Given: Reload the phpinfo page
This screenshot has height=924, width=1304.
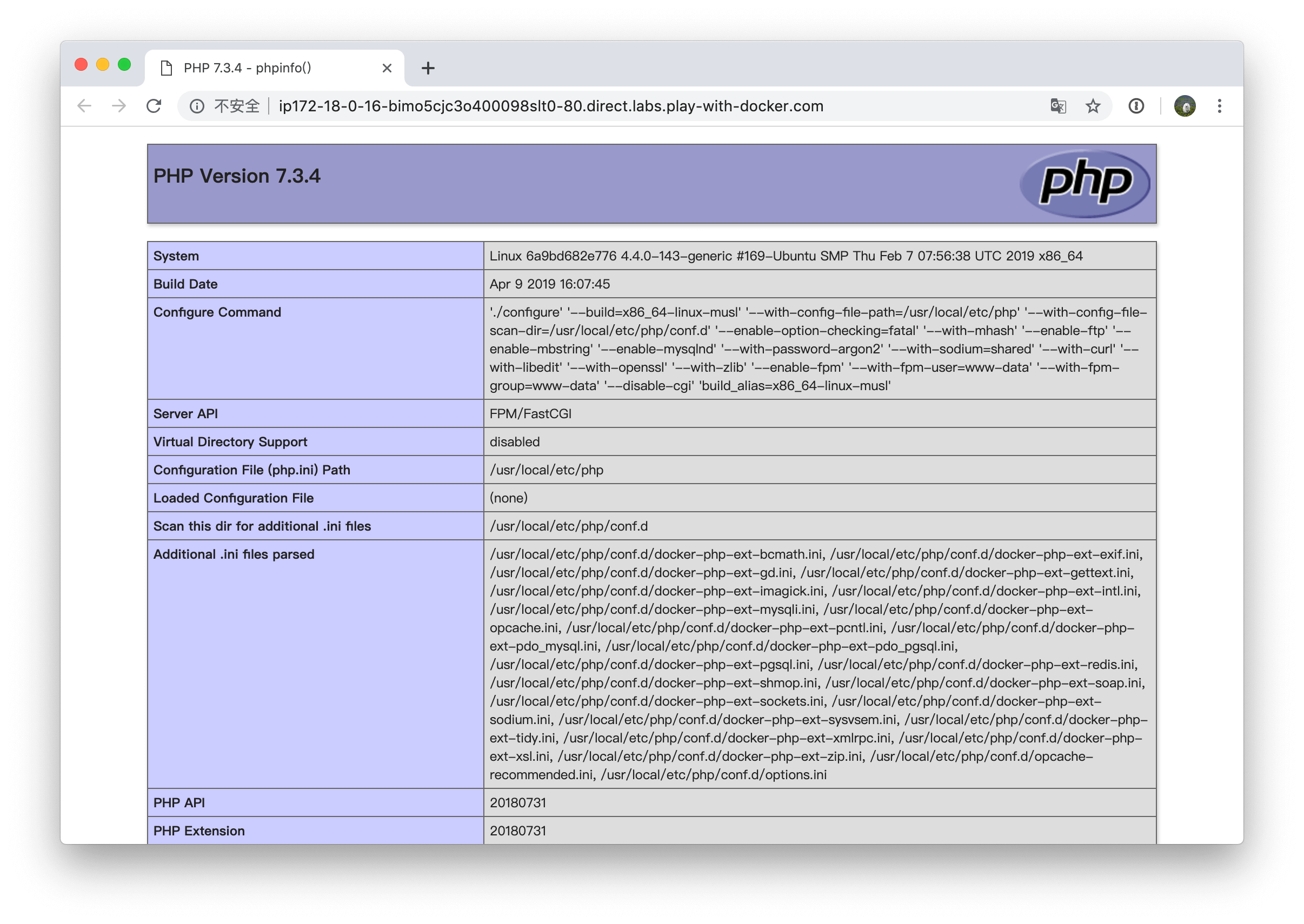Looking at the screenshot, I should pyautogui.click(x=154, y=106).
